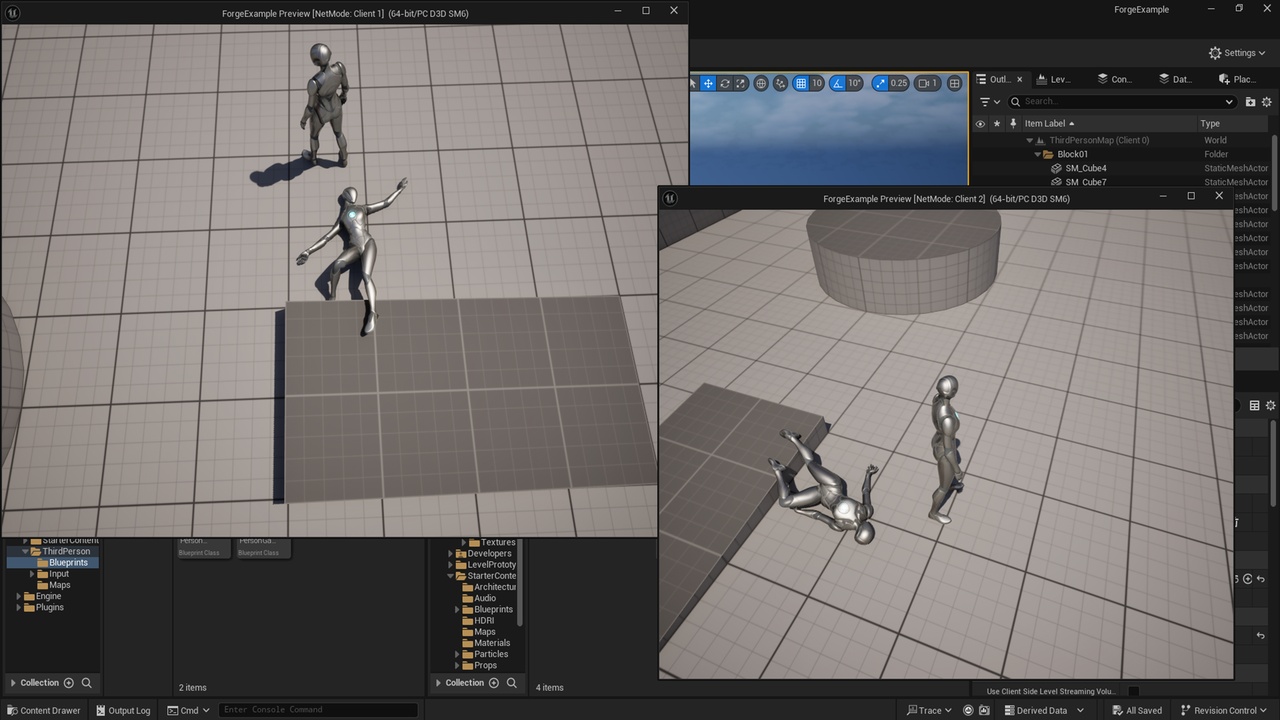Select the rotate tool in viewport toolbar

[725, 83]
